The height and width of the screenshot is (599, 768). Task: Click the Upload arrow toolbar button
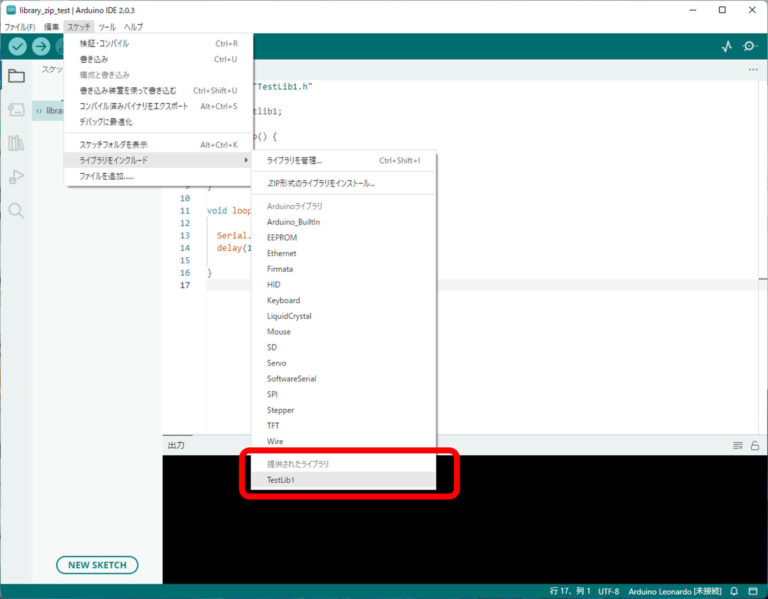41,46
